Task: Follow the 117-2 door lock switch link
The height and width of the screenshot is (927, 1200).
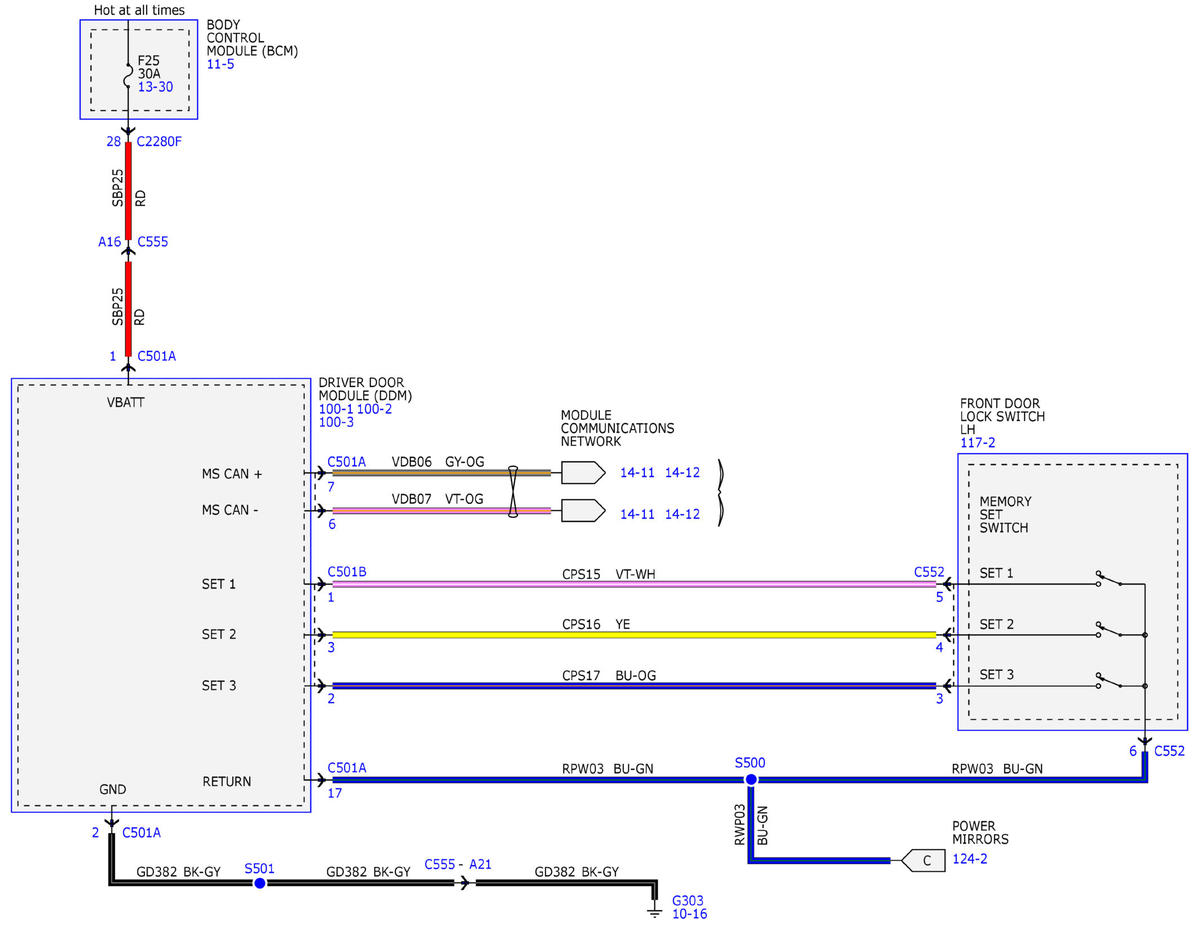Action: pos(977,442)
